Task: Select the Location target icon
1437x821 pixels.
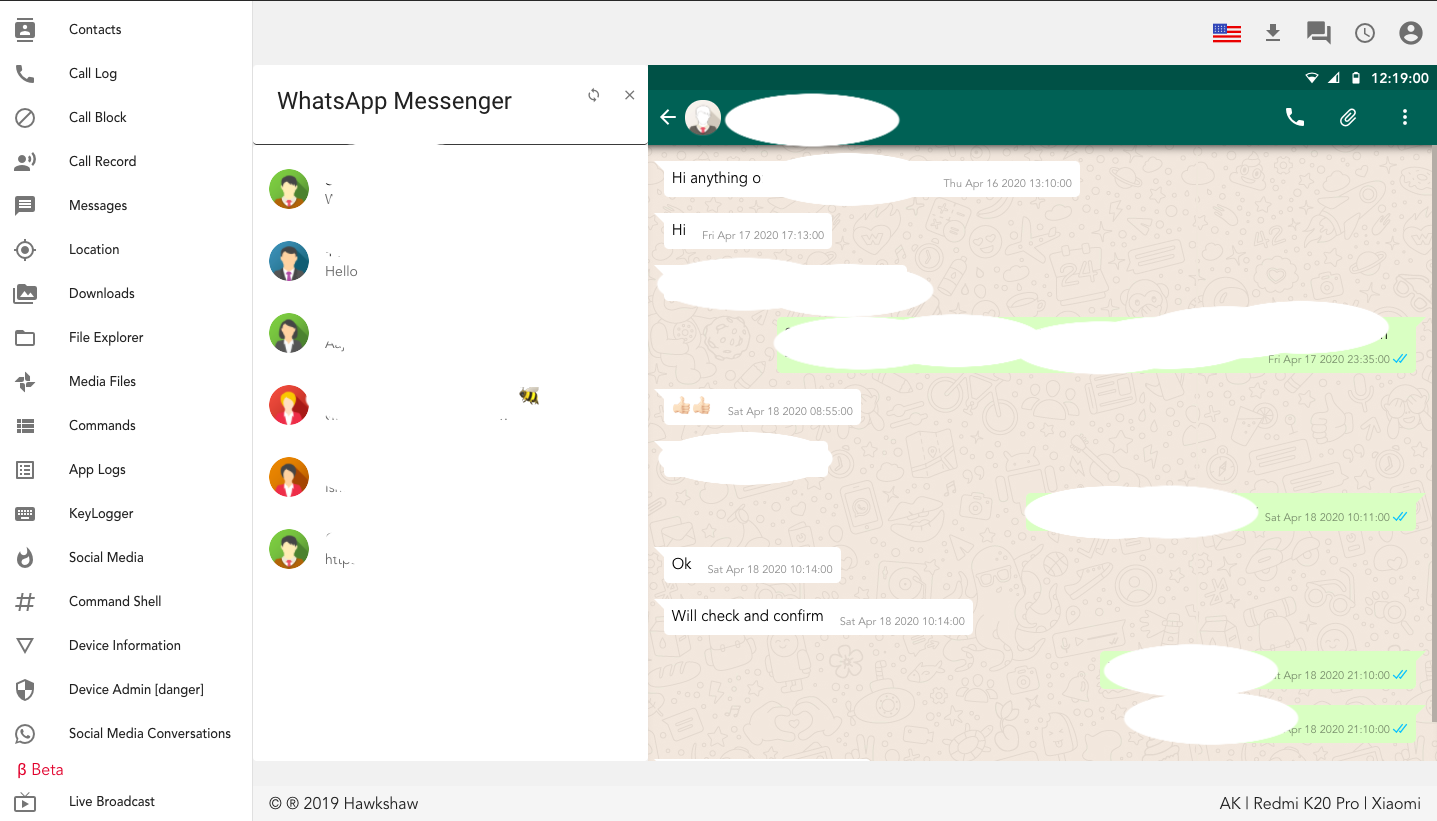Action: 25,250
